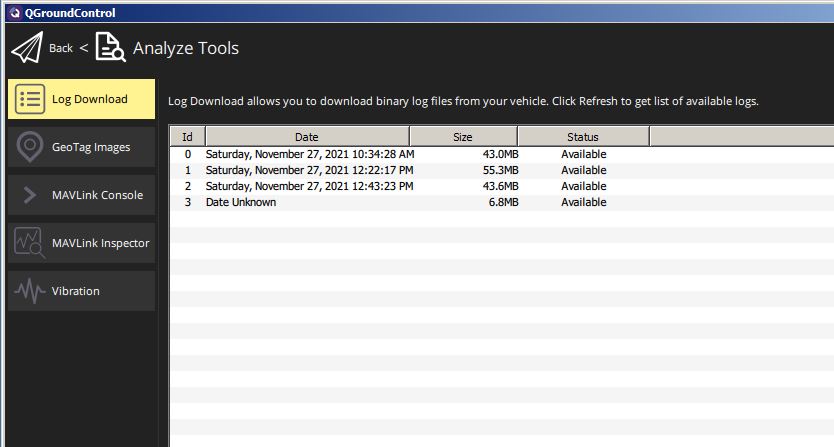834x447 pixels.
Task: Click the 6.8MB size cell
Action: (x=503, y=202)
